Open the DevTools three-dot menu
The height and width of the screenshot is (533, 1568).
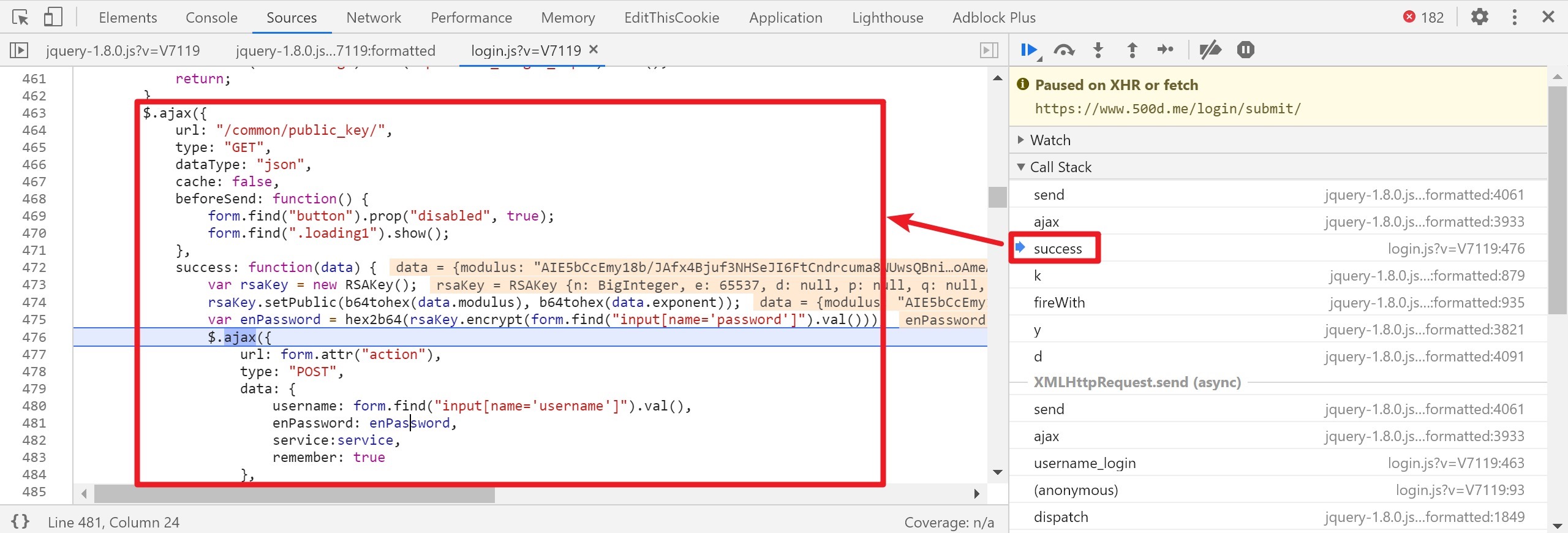tap(1515, 17)
